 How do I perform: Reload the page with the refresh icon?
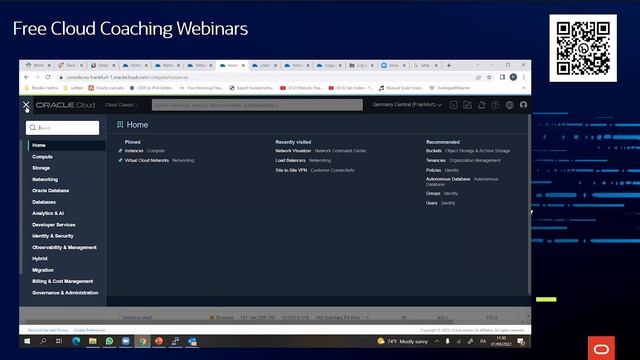pos(48,77)
